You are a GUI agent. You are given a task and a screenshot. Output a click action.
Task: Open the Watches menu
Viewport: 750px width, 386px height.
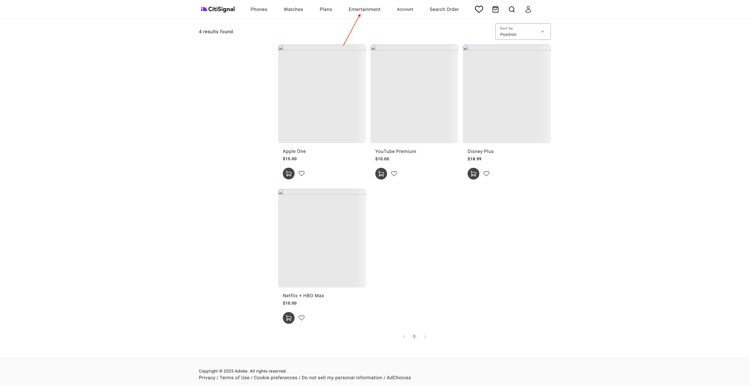point(293,10)
